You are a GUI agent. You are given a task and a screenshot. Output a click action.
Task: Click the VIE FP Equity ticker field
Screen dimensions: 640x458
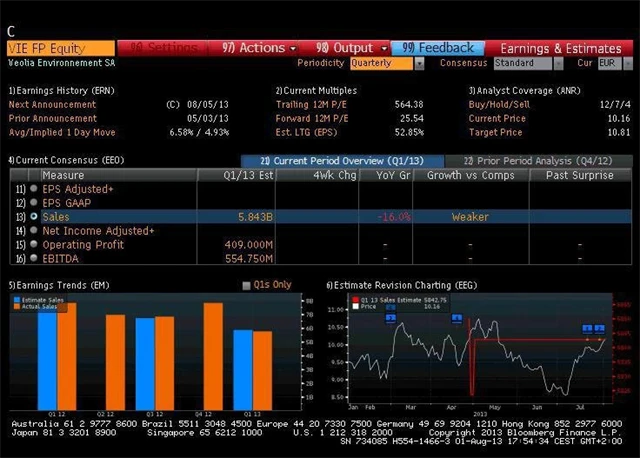[x=60, y=47]
